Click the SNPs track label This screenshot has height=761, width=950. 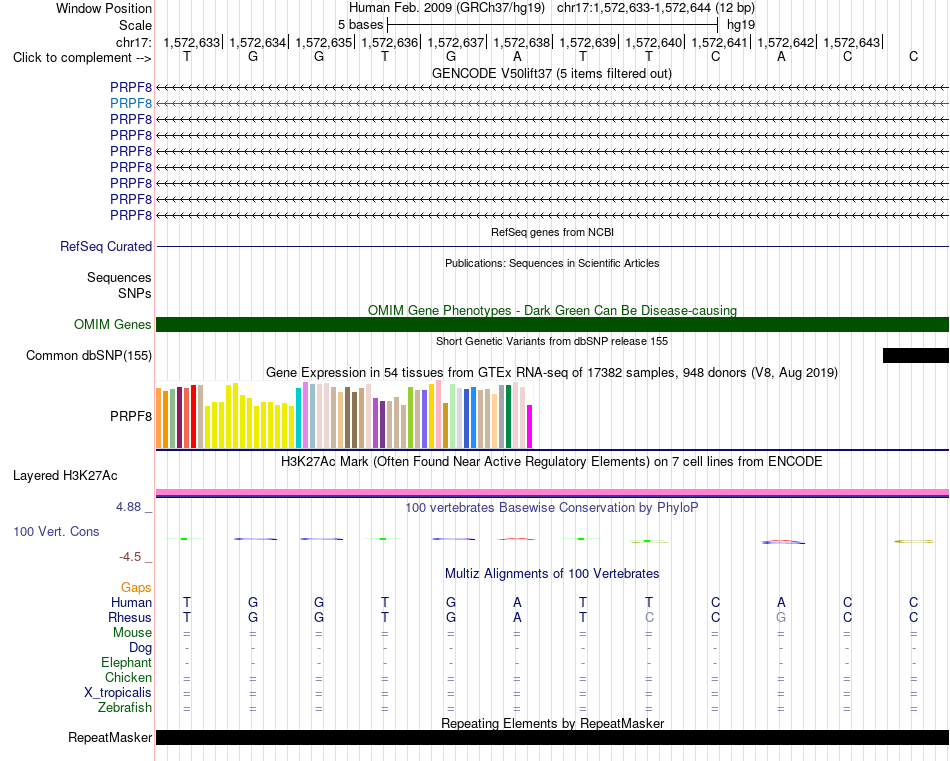coord(135,293)
